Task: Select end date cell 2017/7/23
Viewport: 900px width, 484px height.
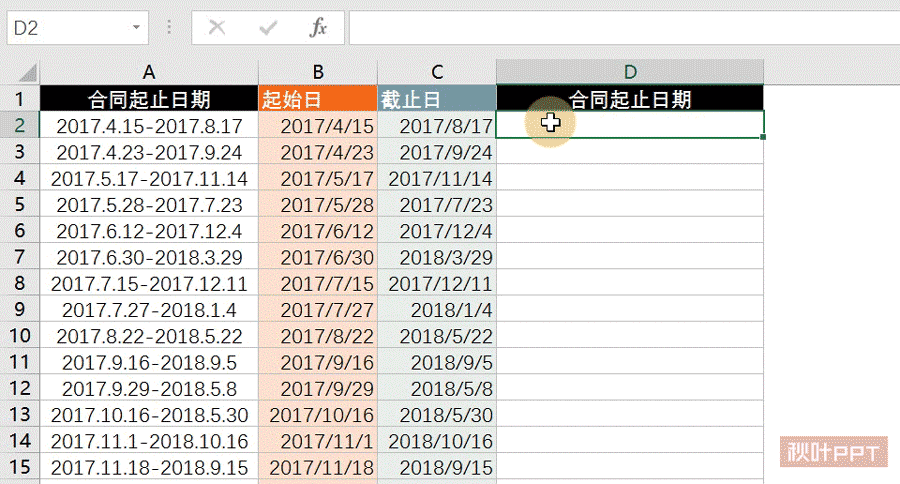Action: [437, 204]
